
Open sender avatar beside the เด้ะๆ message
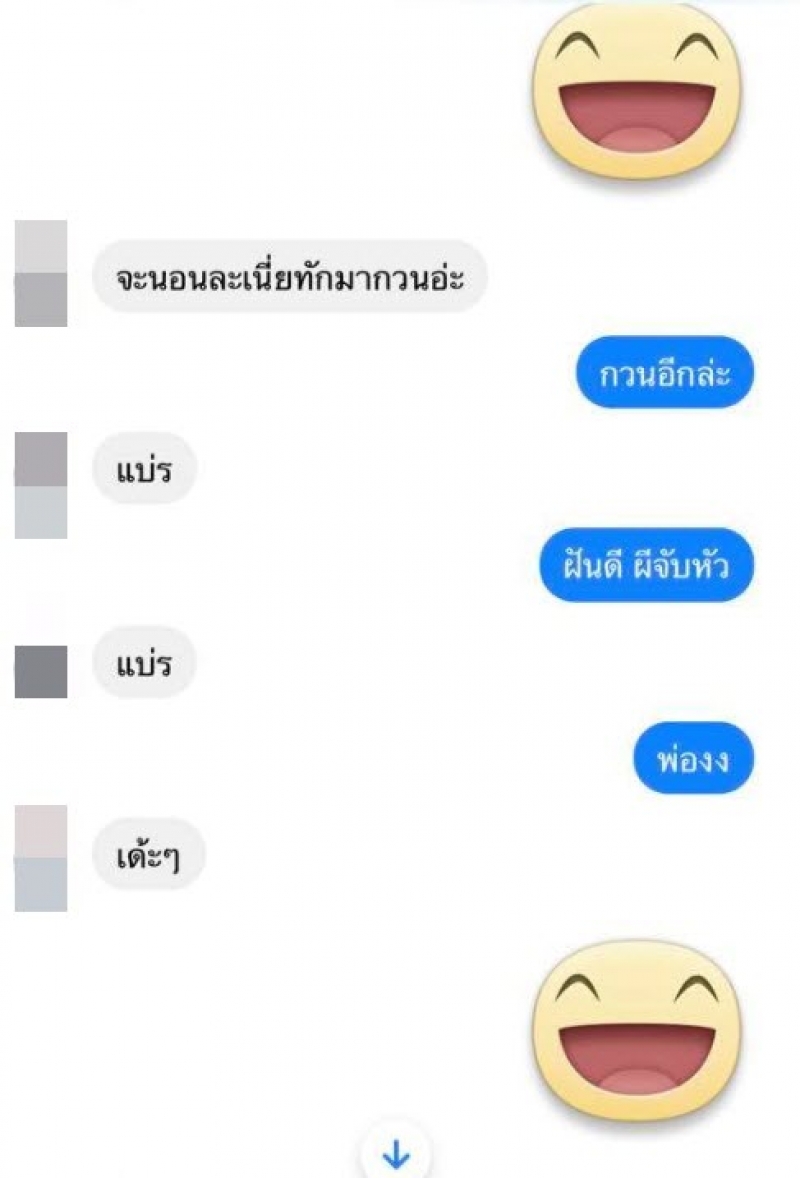[x=41, y=858]
